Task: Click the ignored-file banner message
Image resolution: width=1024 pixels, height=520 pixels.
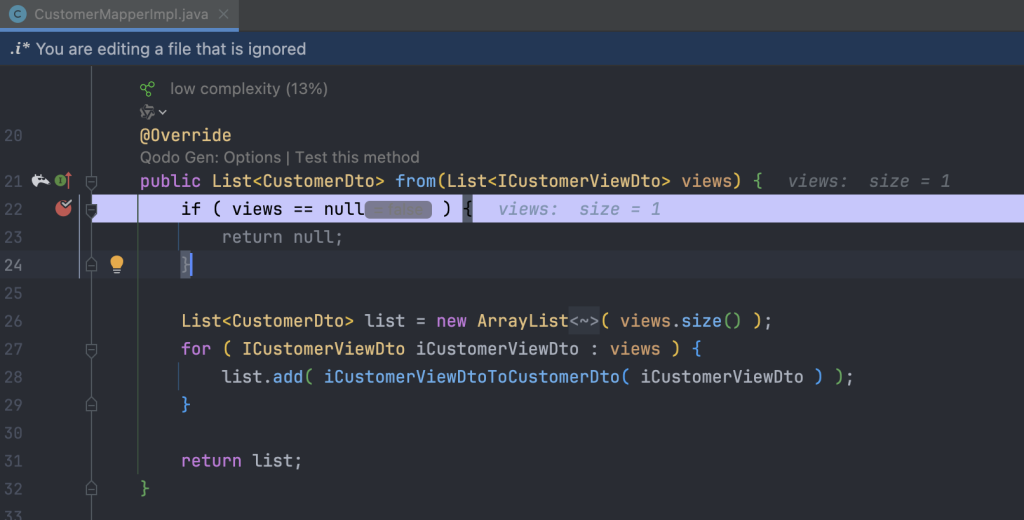Action: click(171, 49)
